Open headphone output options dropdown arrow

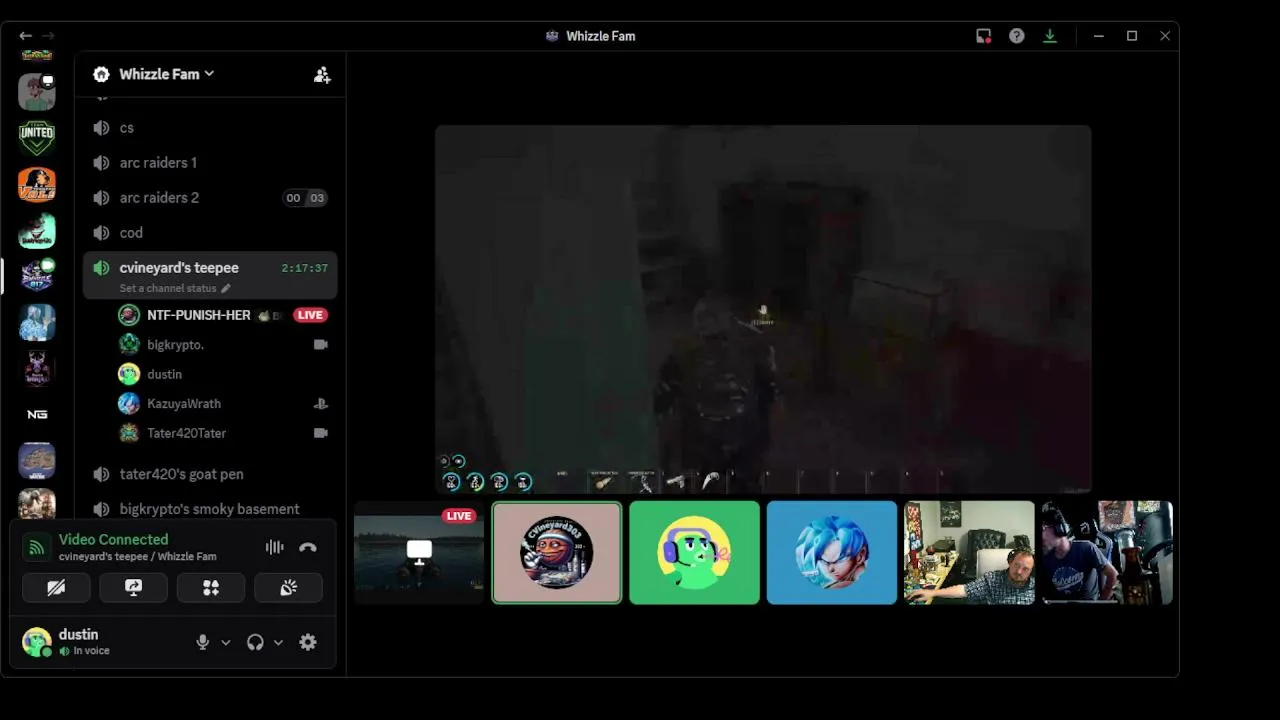point(278,642)
